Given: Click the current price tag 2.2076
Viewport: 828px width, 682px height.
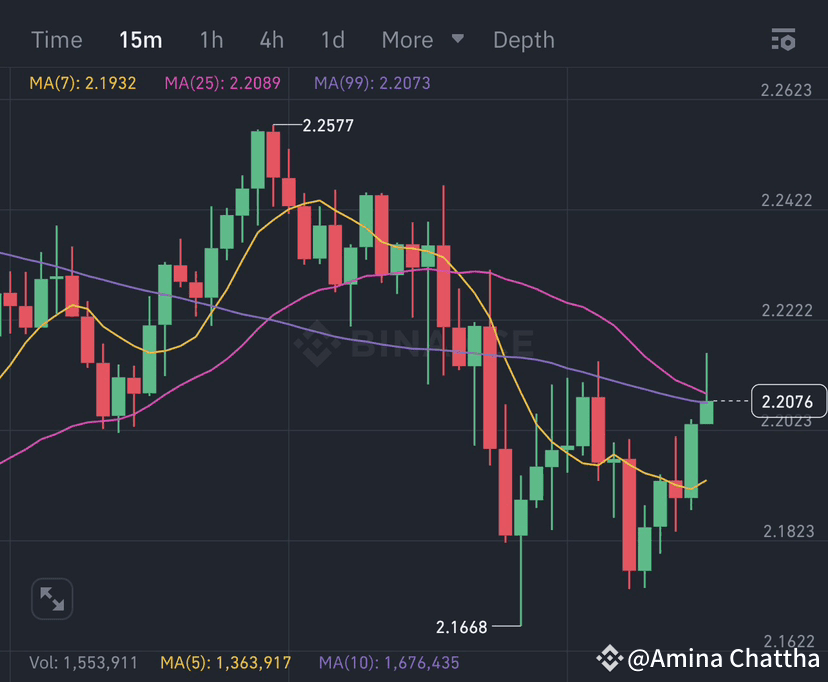Looking at the screenshot, I should 789,400.
